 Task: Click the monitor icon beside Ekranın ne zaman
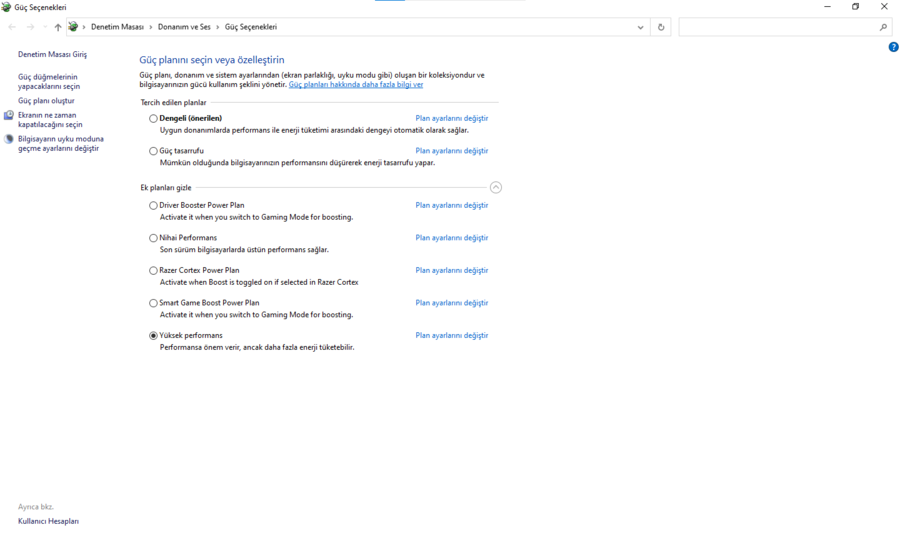tap(9, 115)
